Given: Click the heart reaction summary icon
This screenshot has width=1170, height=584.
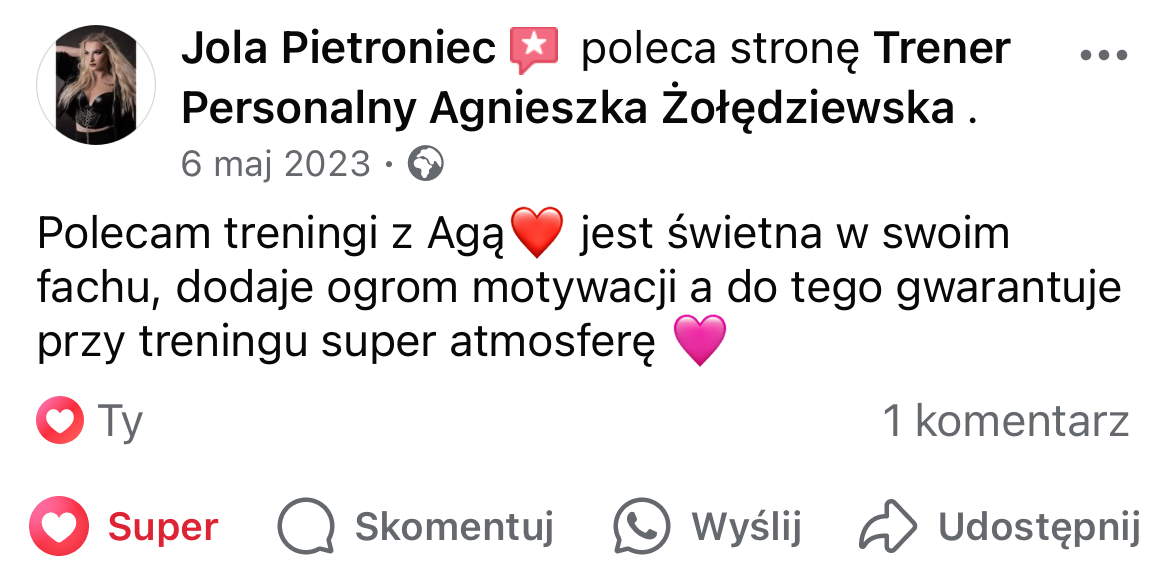Looking at the screenshot, I should click(59, 421).
